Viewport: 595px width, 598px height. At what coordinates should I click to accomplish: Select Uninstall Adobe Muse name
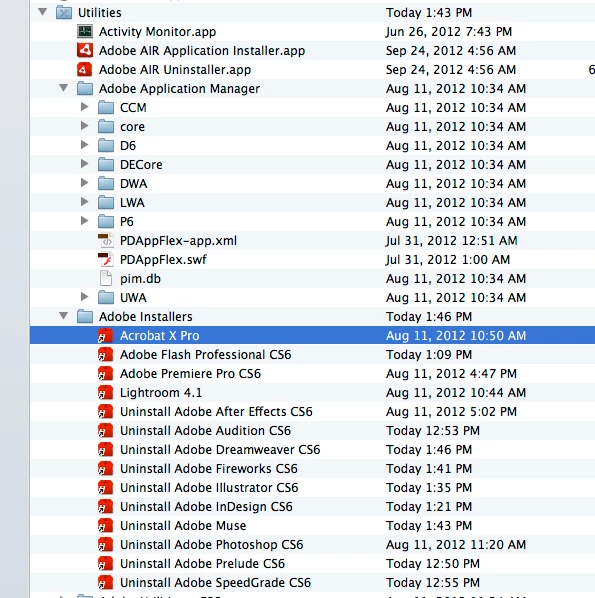click(x=183, y=526)
